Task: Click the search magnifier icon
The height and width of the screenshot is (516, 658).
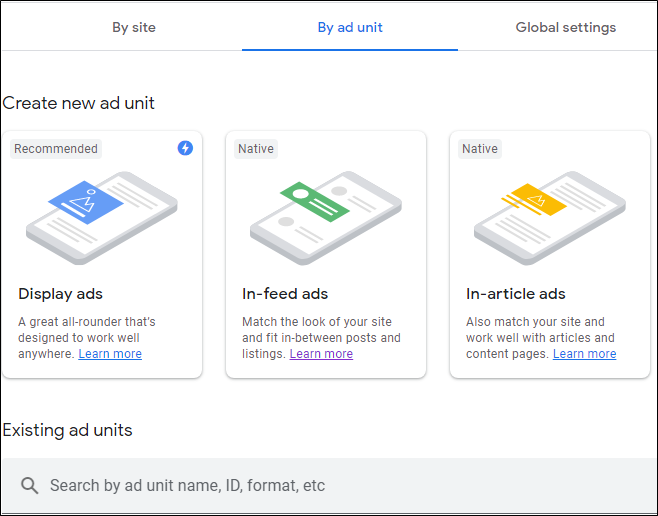Action: 29,485
